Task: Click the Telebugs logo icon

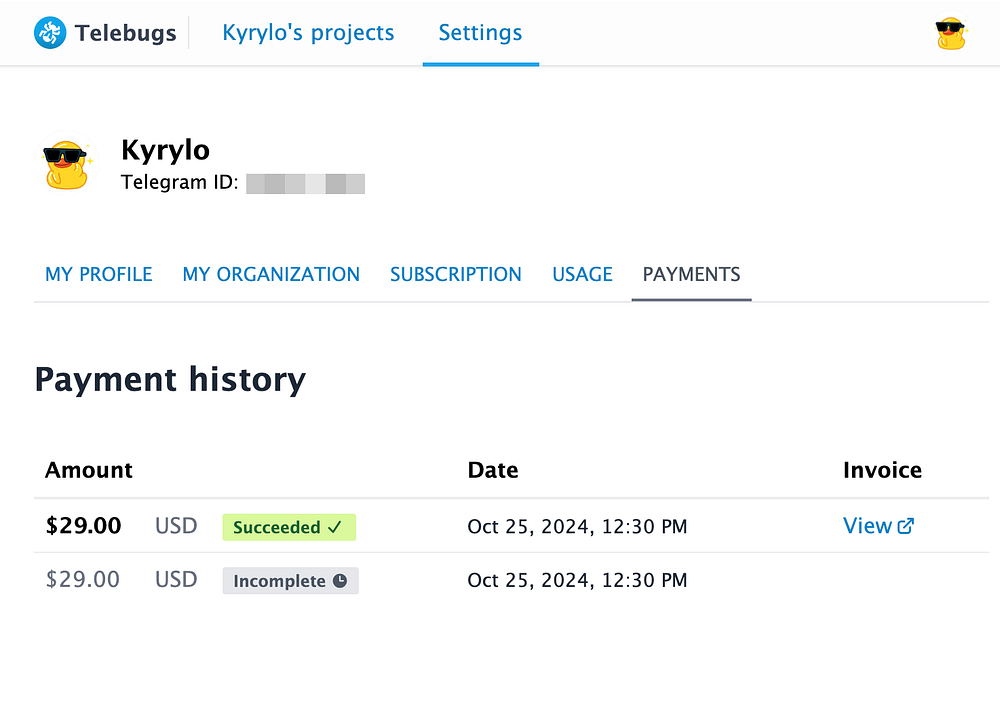Action: [50, 33]
